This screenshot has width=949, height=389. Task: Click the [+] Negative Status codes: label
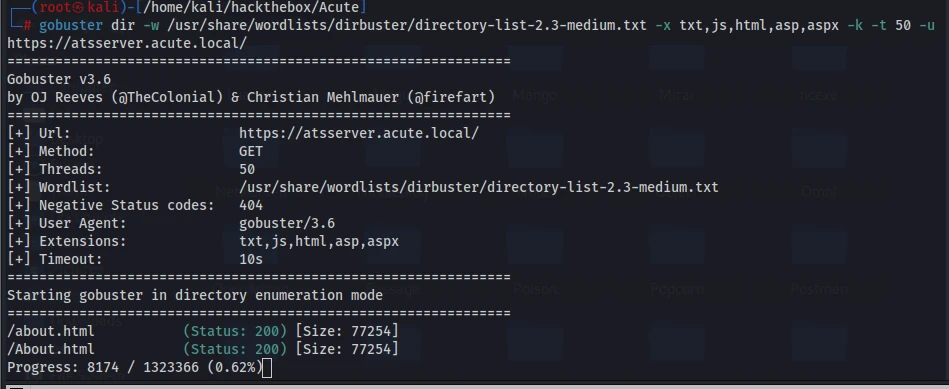coord(111,205)
